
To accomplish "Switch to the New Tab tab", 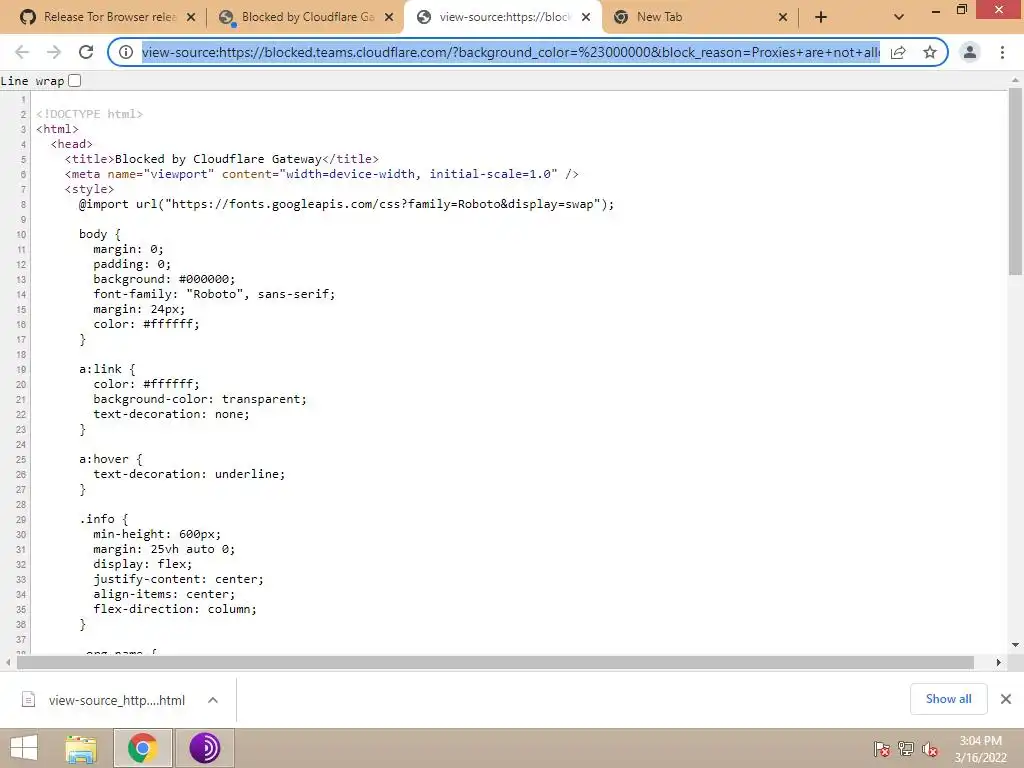I will coord(702,17).
